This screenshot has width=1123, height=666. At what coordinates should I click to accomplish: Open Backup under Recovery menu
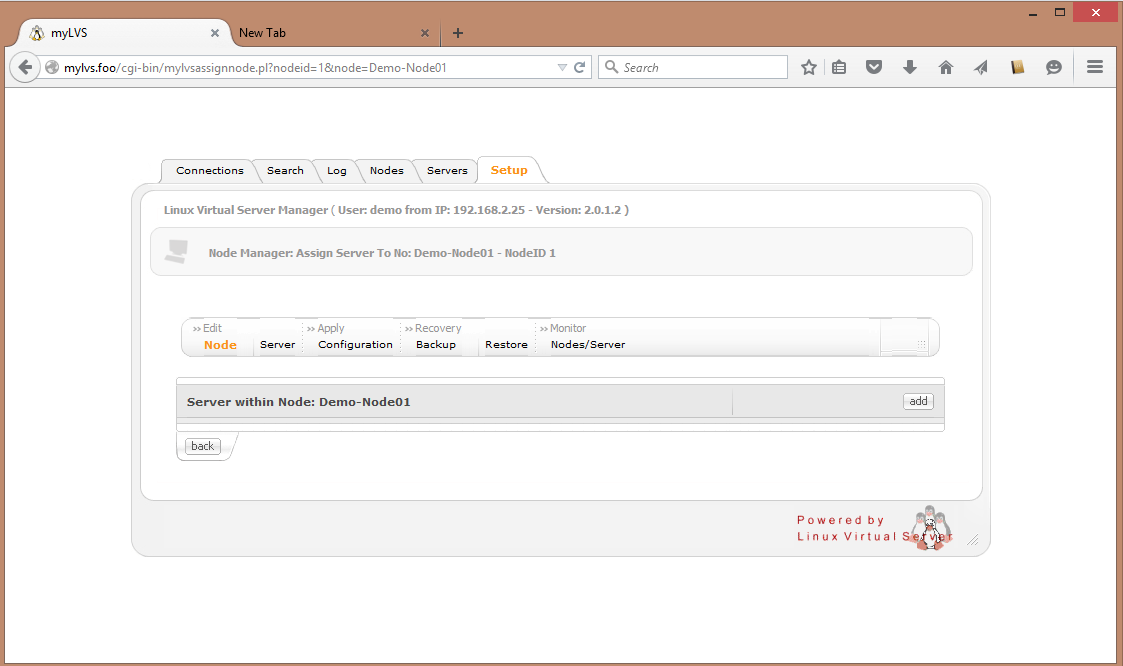[x=435, y=345]
